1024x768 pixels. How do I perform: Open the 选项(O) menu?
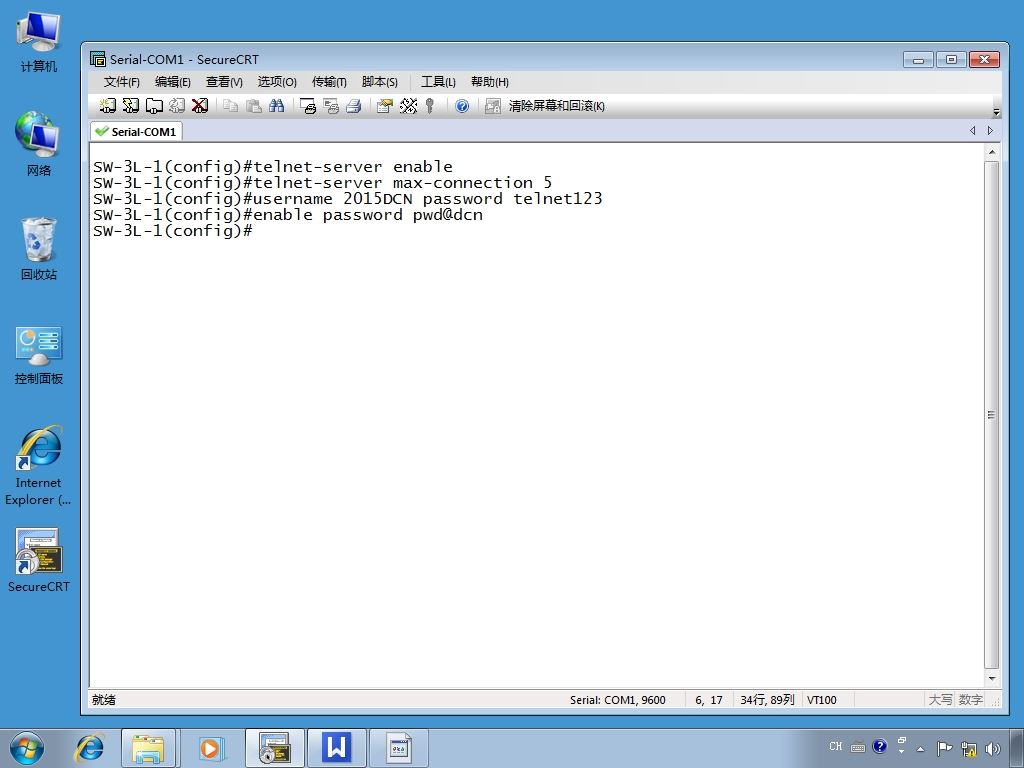coord(277,82)
